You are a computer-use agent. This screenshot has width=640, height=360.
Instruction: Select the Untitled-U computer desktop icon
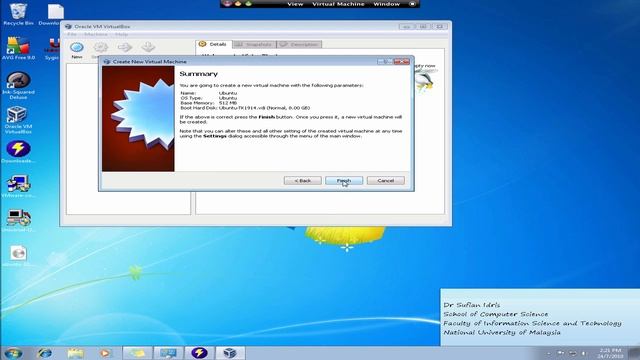point(18,220)
